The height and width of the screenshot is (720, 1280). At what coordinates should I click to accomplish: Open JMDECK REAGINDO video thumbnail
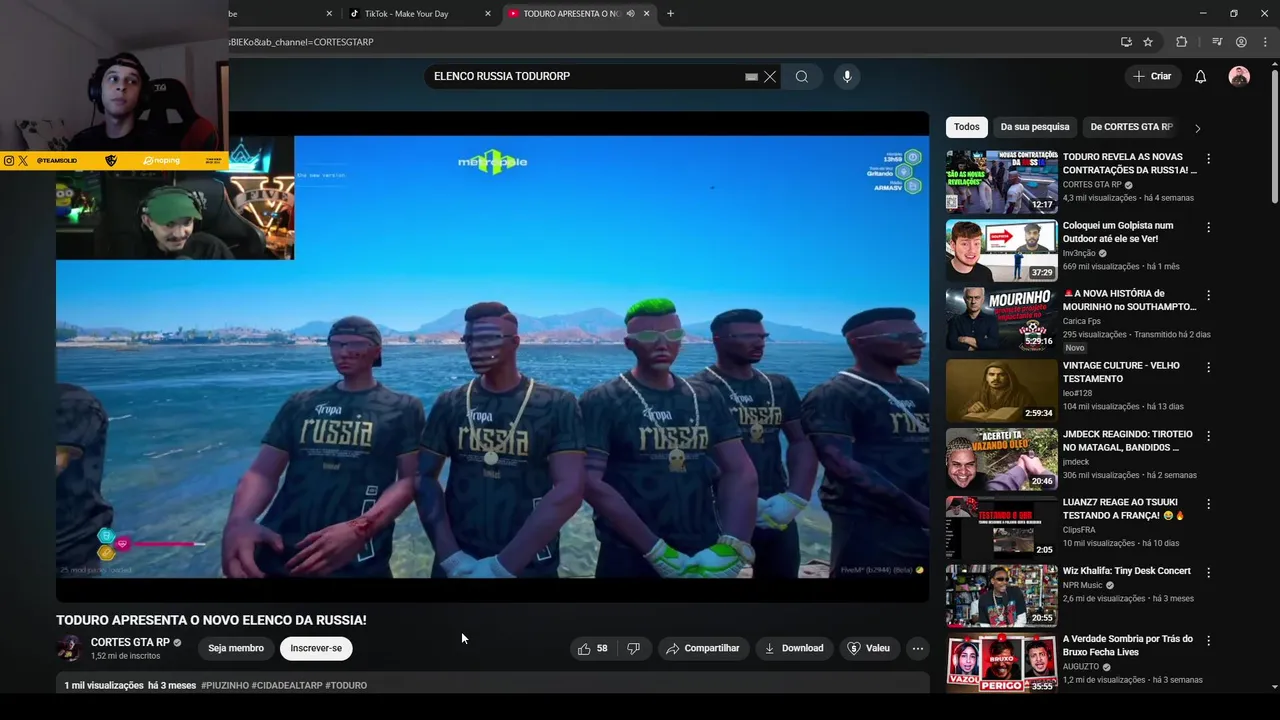click(1001, 459)
